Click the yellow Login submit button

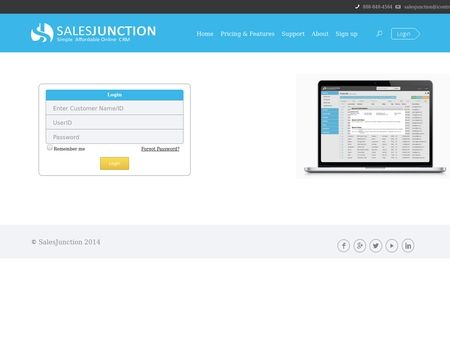(x=114, y=163)
